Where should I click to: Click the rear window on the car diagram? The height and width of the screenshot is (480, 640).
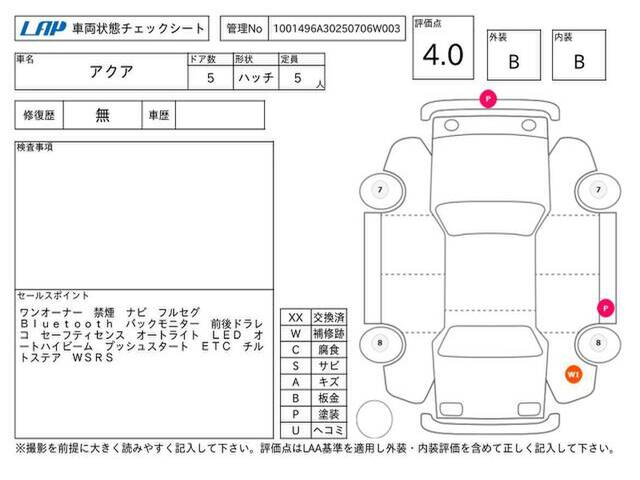tap(490, 341)
